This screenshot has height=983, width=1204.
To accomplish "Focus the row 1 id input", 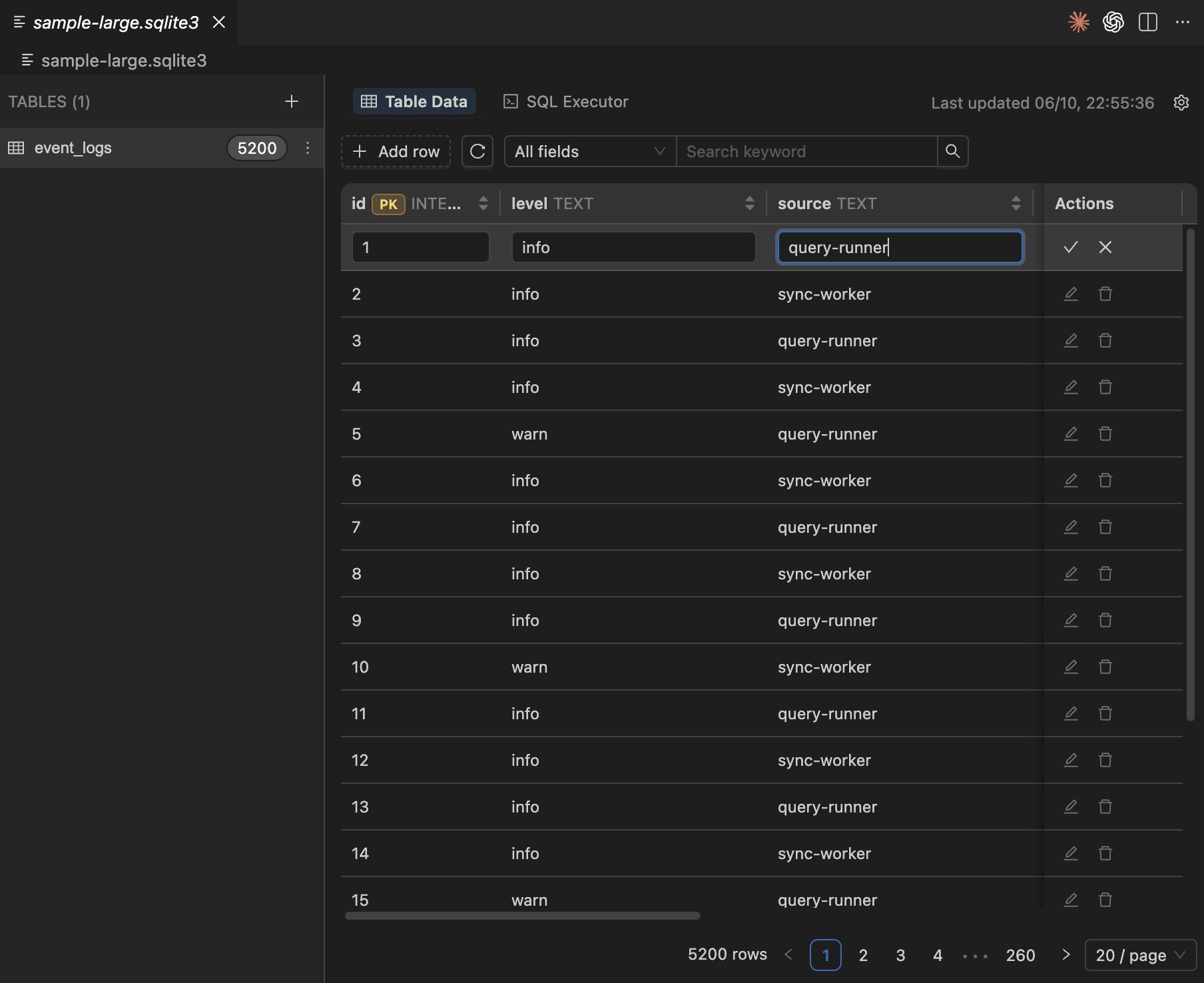I will pos(421,247).
